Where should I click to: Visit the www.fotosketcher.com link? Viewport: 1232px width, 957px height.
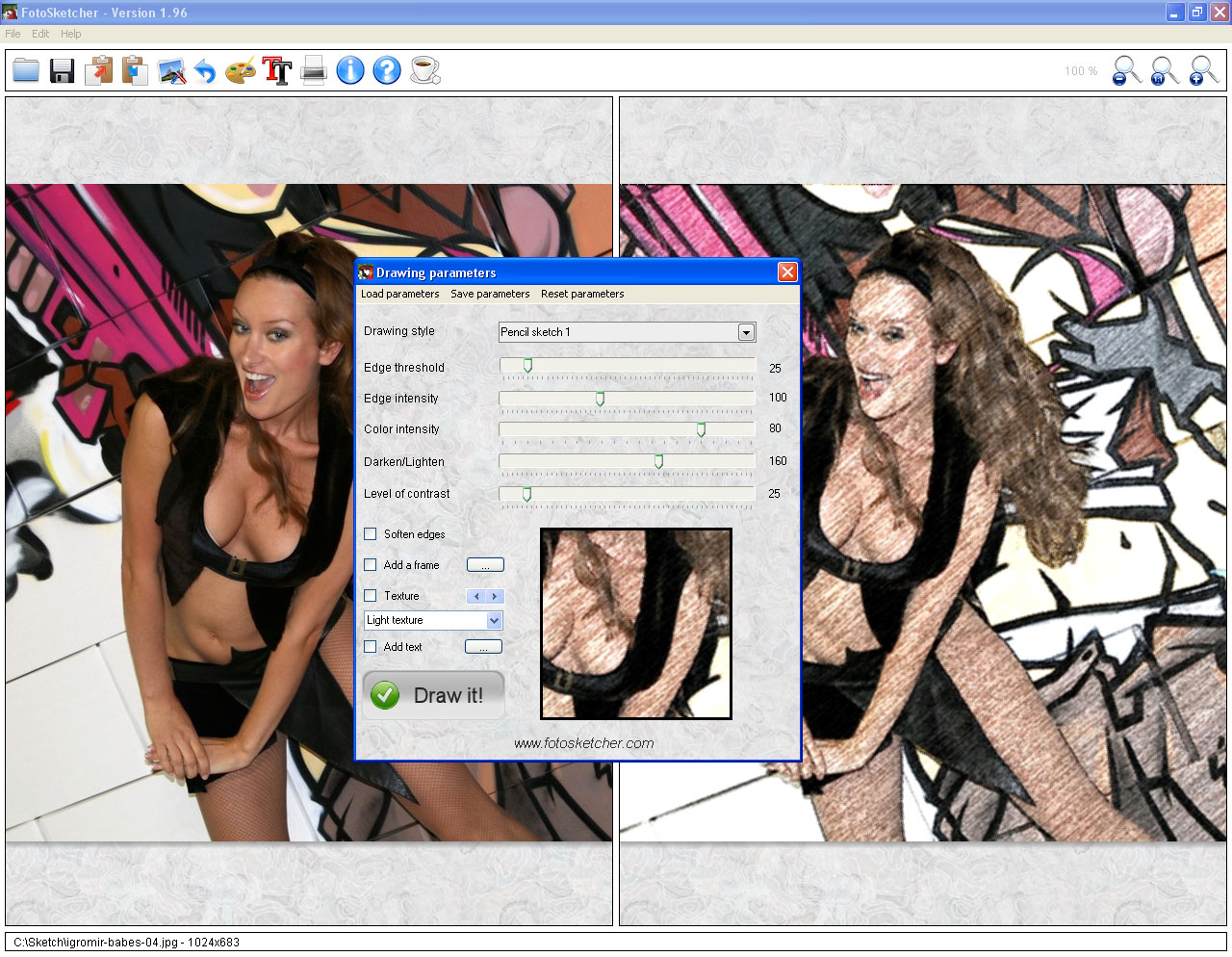pos(583,743)
